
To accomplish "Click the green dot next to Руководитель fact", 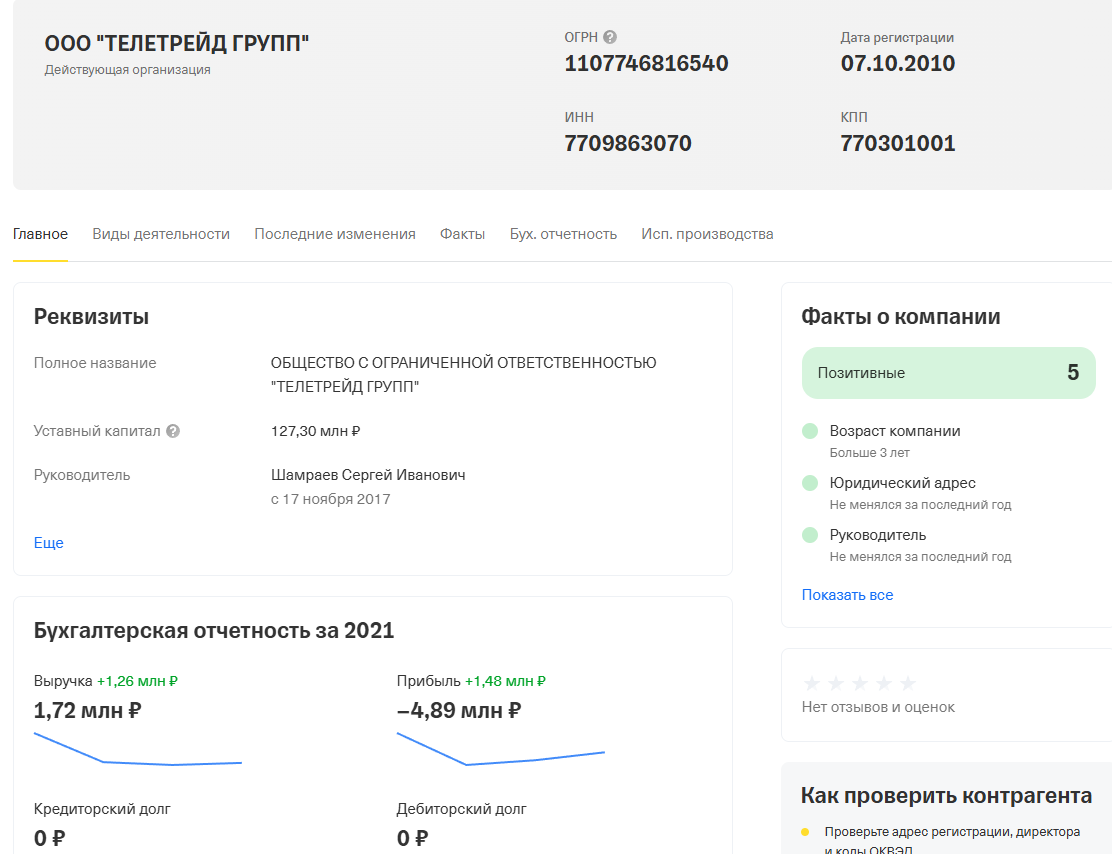I will coord(810,535).
